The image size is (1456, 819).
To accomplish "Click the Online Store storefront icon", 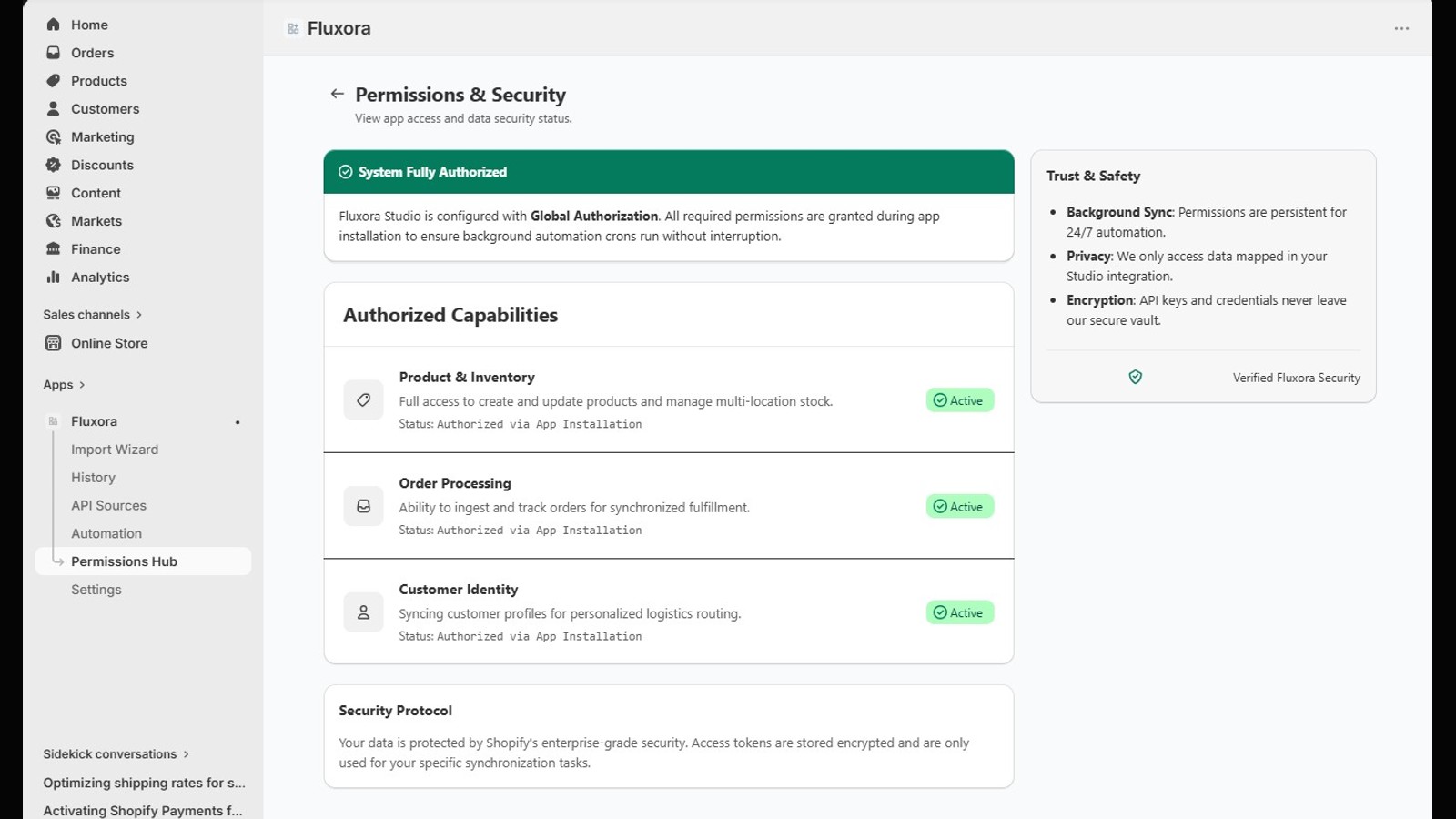I will [53, 343].
